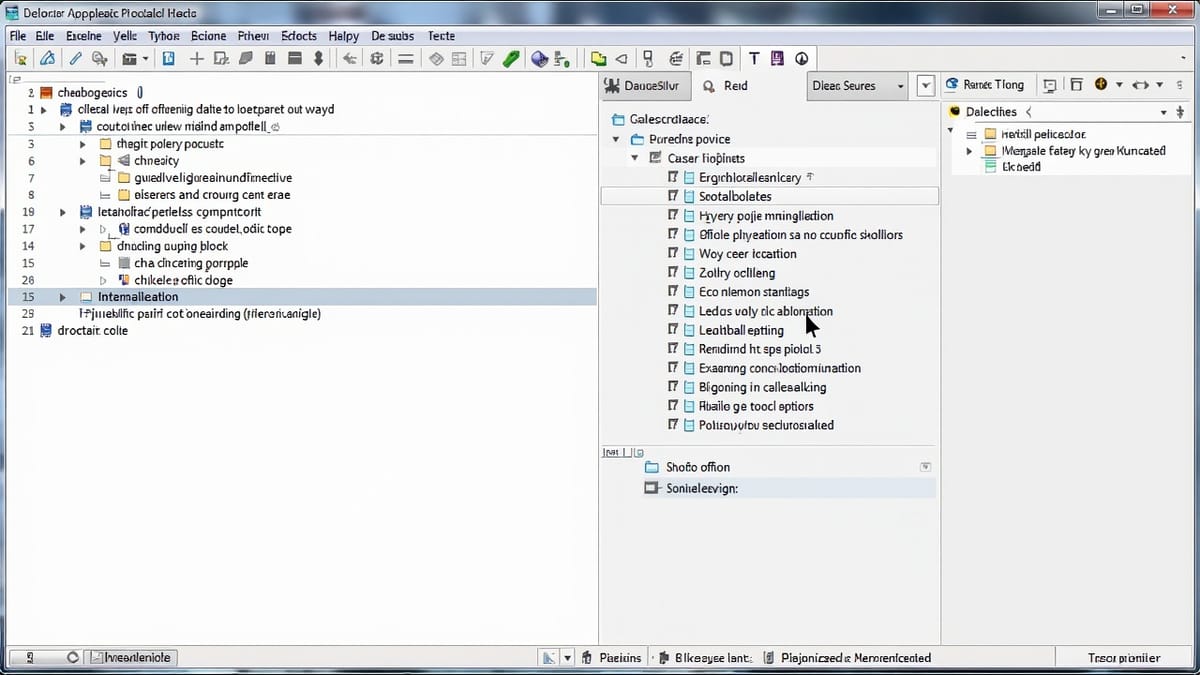Select the 'Shofio offion' folder item
This screenshot has width=1200, height=675.
698,467
